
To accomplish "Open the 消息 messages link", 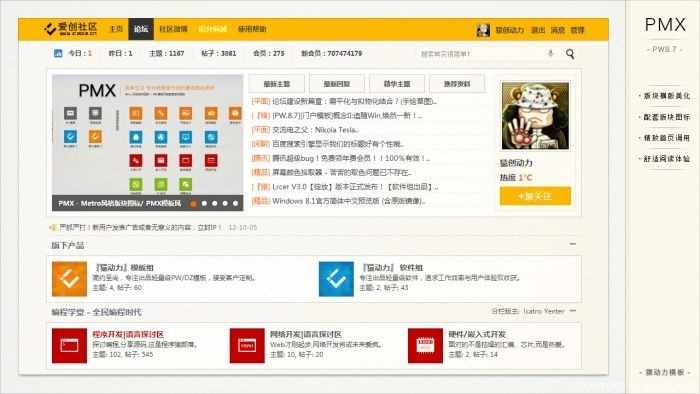I will click(x=558, y=30).
